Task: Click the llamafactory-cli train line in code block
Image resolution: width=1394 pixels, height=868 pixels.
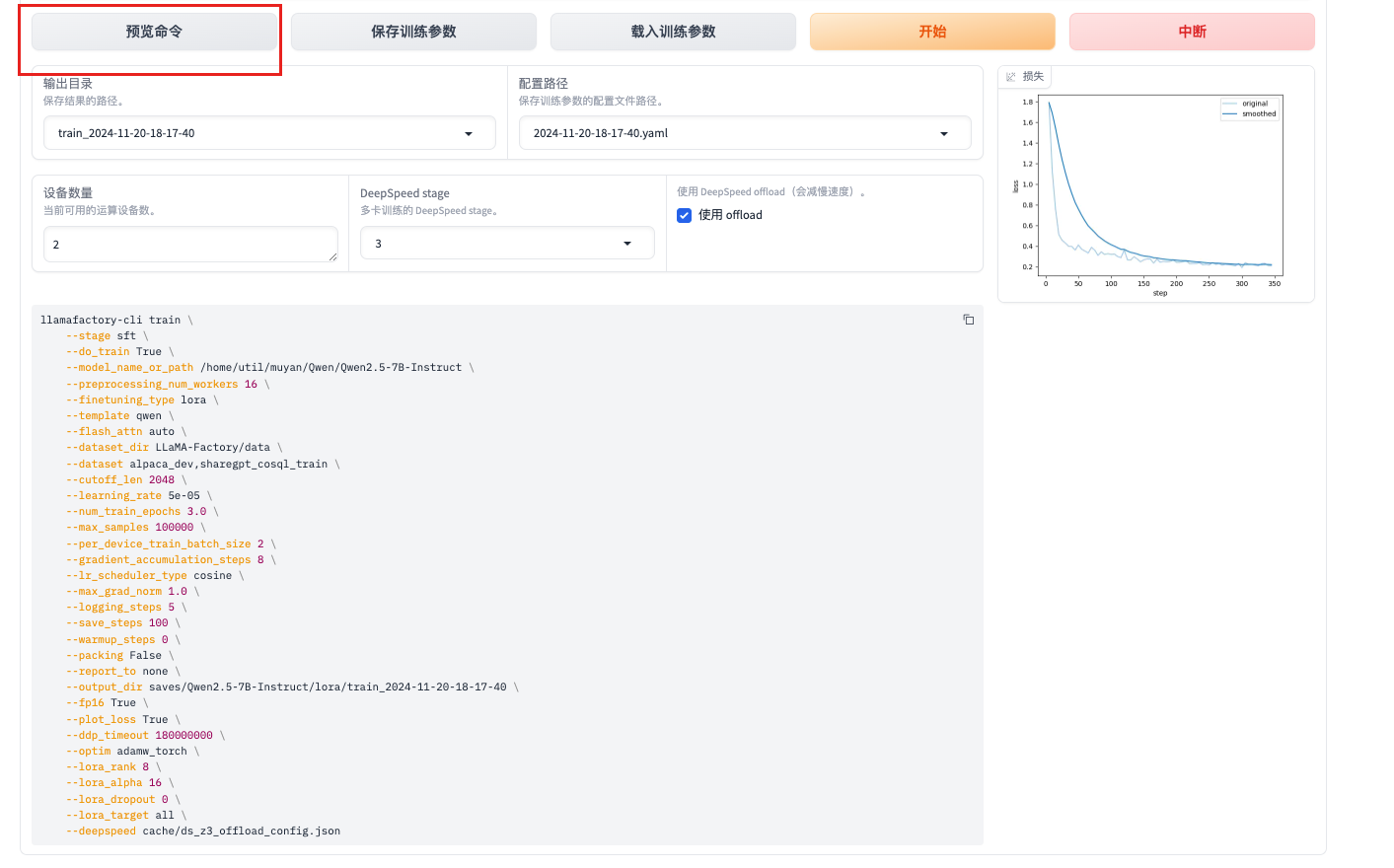Action: 110,321
